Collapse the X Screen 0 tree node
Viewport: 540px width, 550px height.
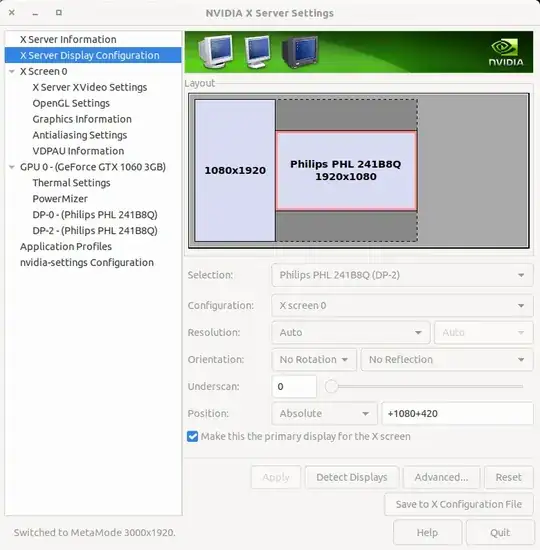(12, 72)
